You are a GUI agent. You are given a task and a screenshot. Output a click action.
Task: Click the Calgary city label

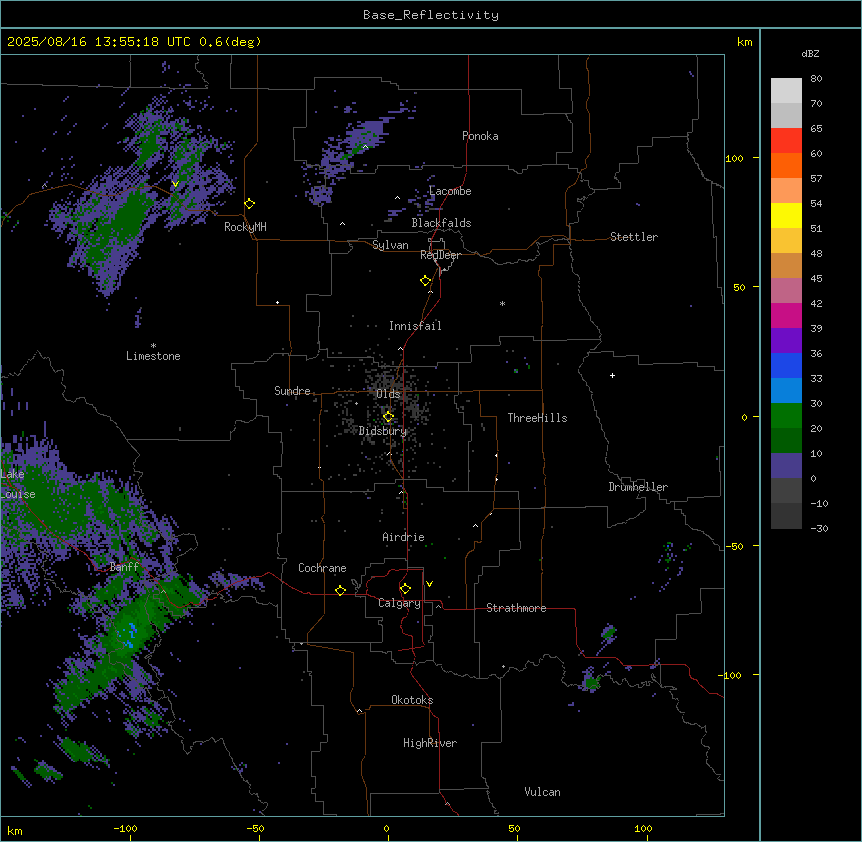(x=399, y=603)
